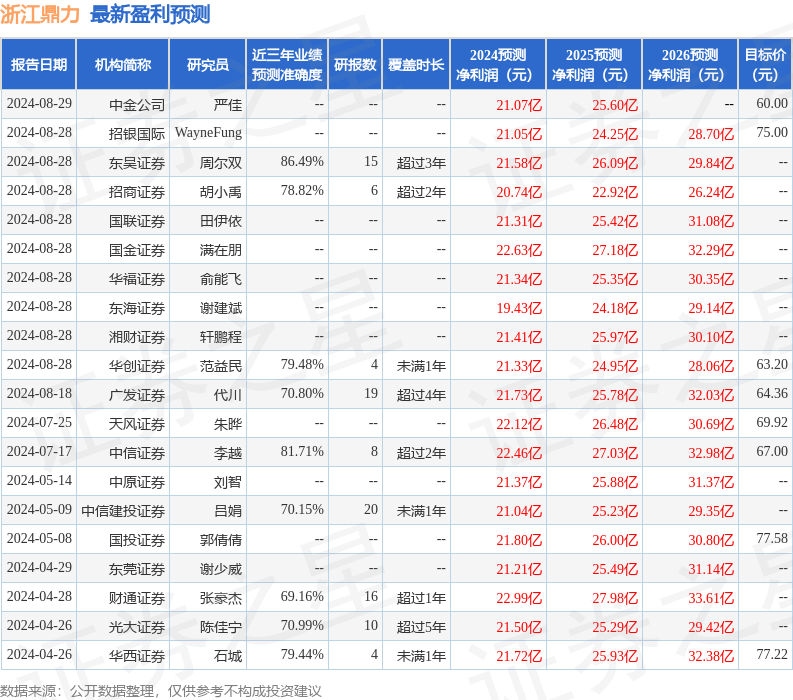The height and width of the screenshot is (700, 793).
Task: Click the data source footnote 数据来源
Action: 161,690
